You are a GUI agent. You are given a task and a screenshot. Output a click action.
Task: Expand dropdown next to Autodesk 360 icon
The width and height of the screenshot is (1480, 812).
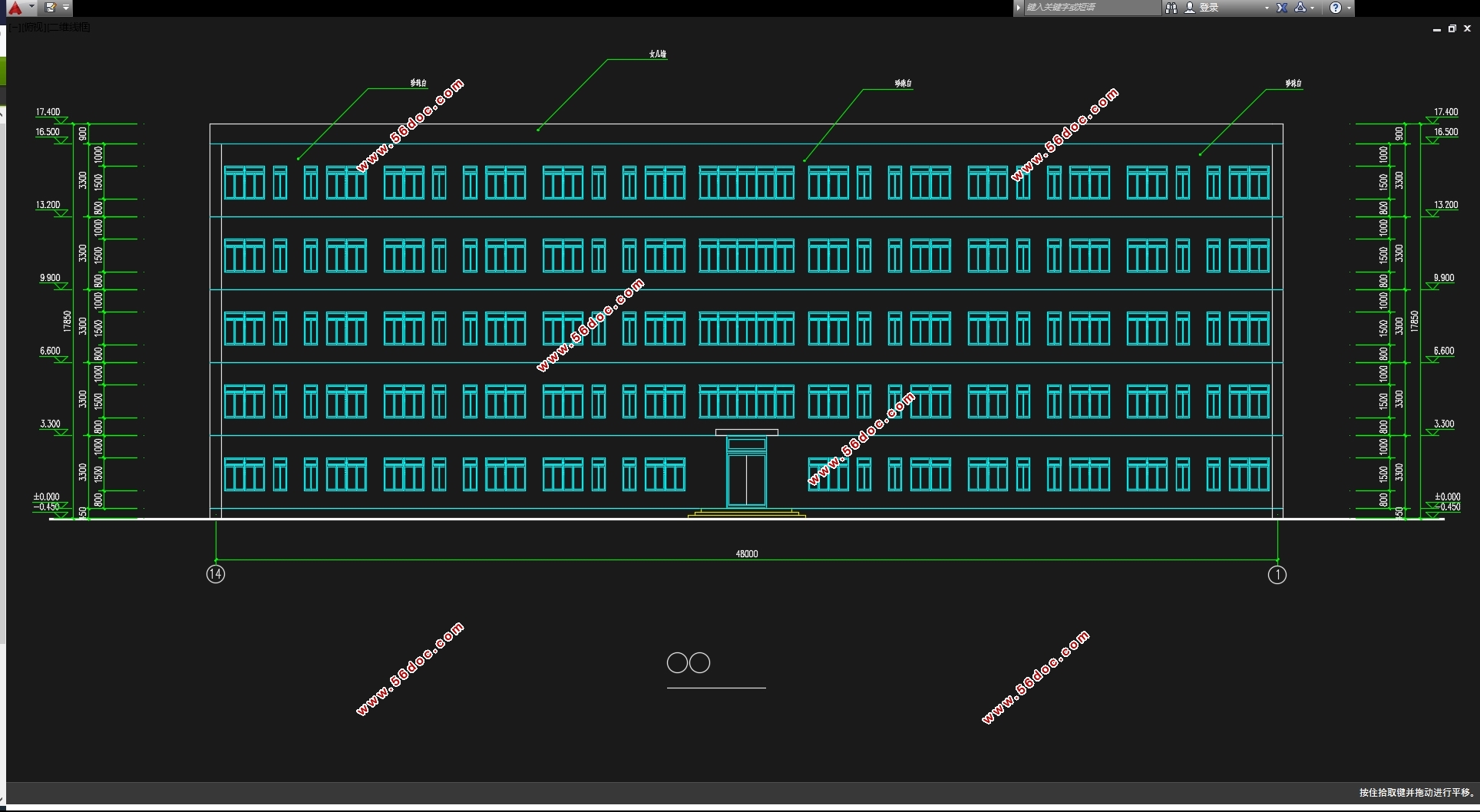pyautogui.click(x=1313, y=8)
